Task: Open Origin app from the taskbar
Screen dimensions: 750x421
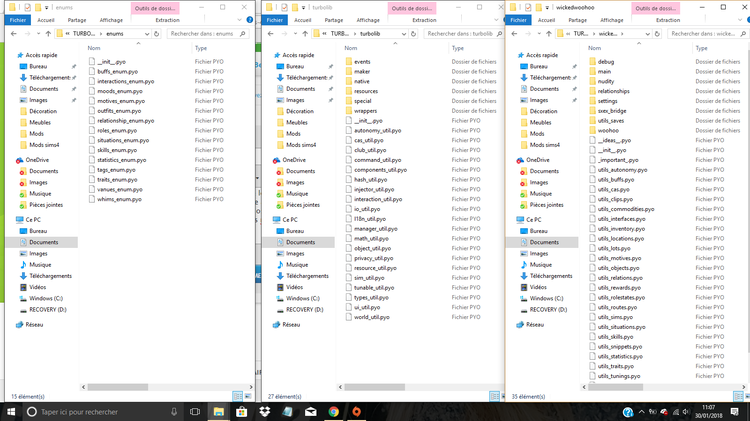Action: 356,411
